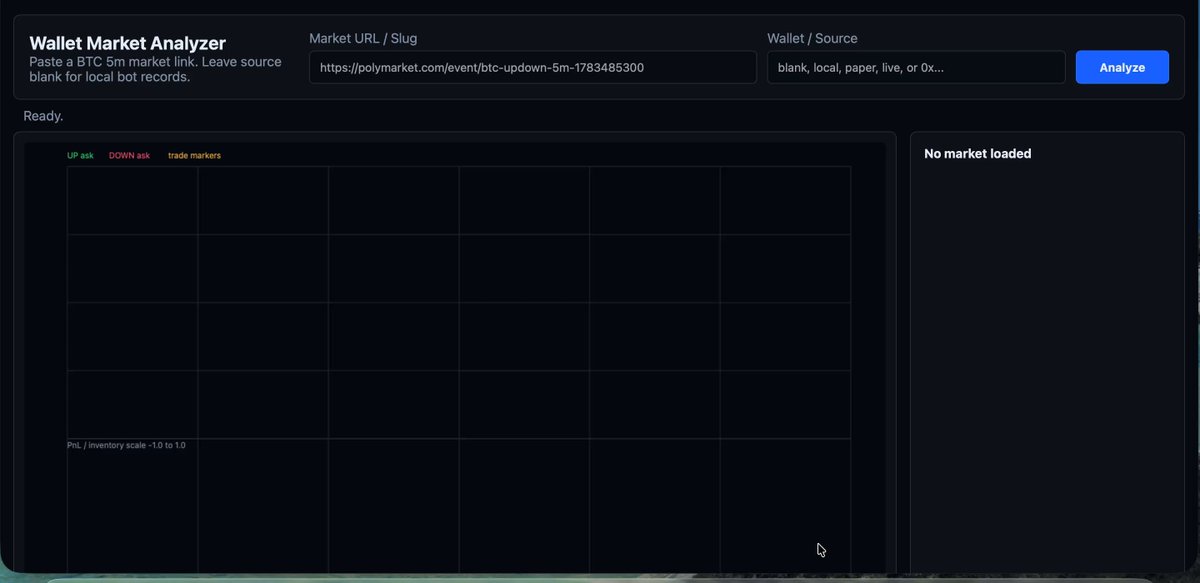Click the 'Market URL / Slug' field label

363,38
